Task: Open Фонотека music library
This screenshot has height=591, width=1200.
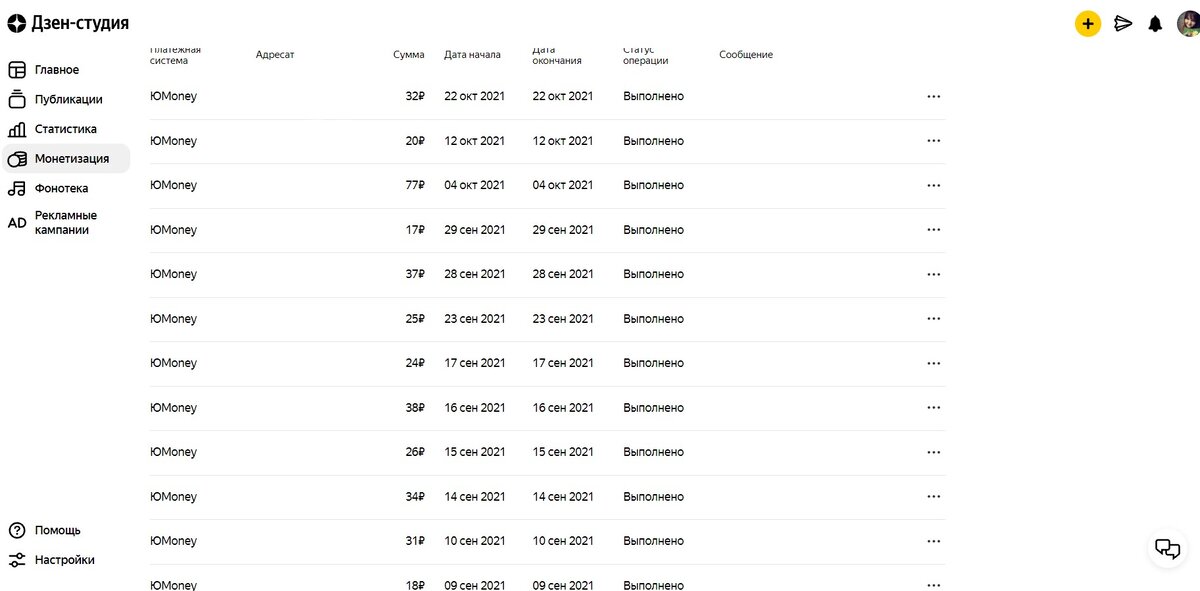Action: (61, 188)
